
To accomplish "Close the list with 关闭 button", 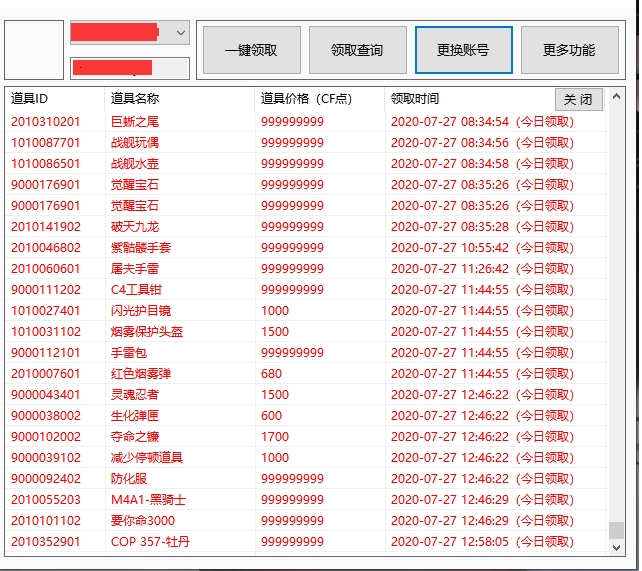I will [x=579, y=99].
